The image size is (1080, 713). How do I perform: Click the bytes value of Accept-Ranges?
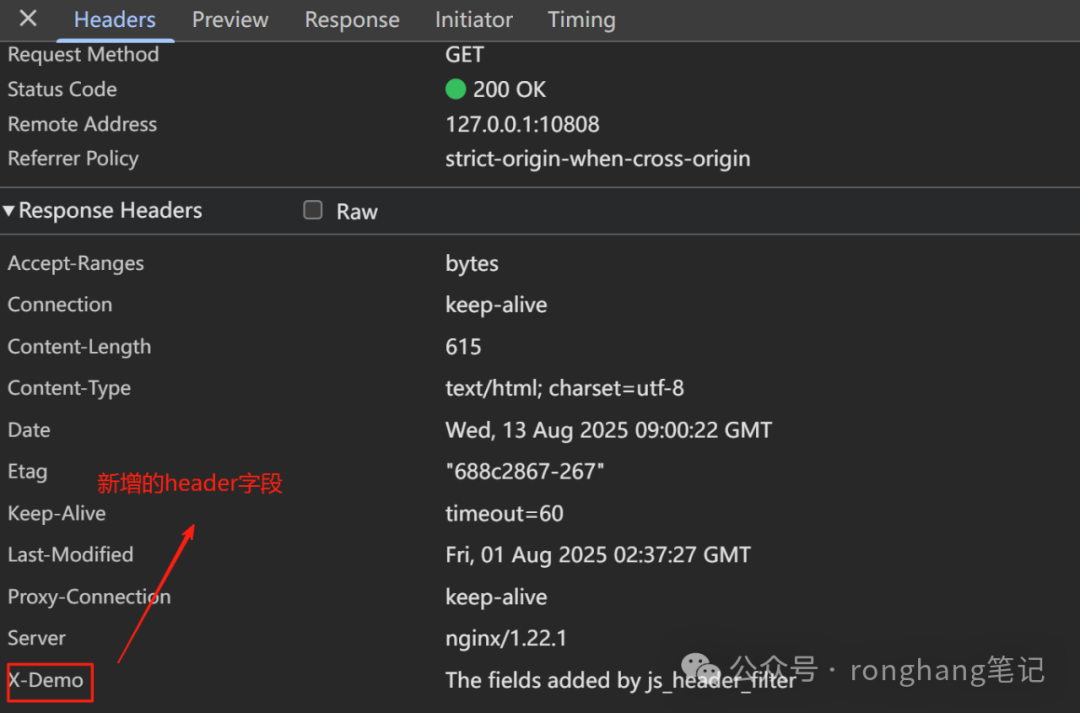pos(472,264)
